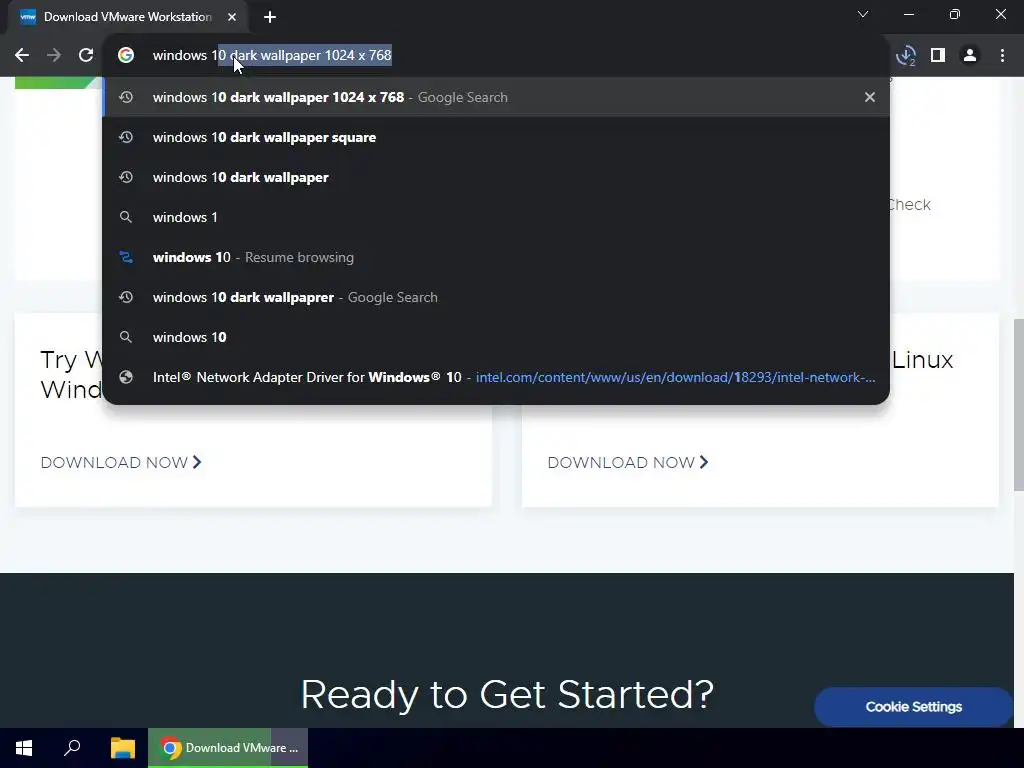Click the search icon beside 'windows 1'

click(x=126, y=217)
